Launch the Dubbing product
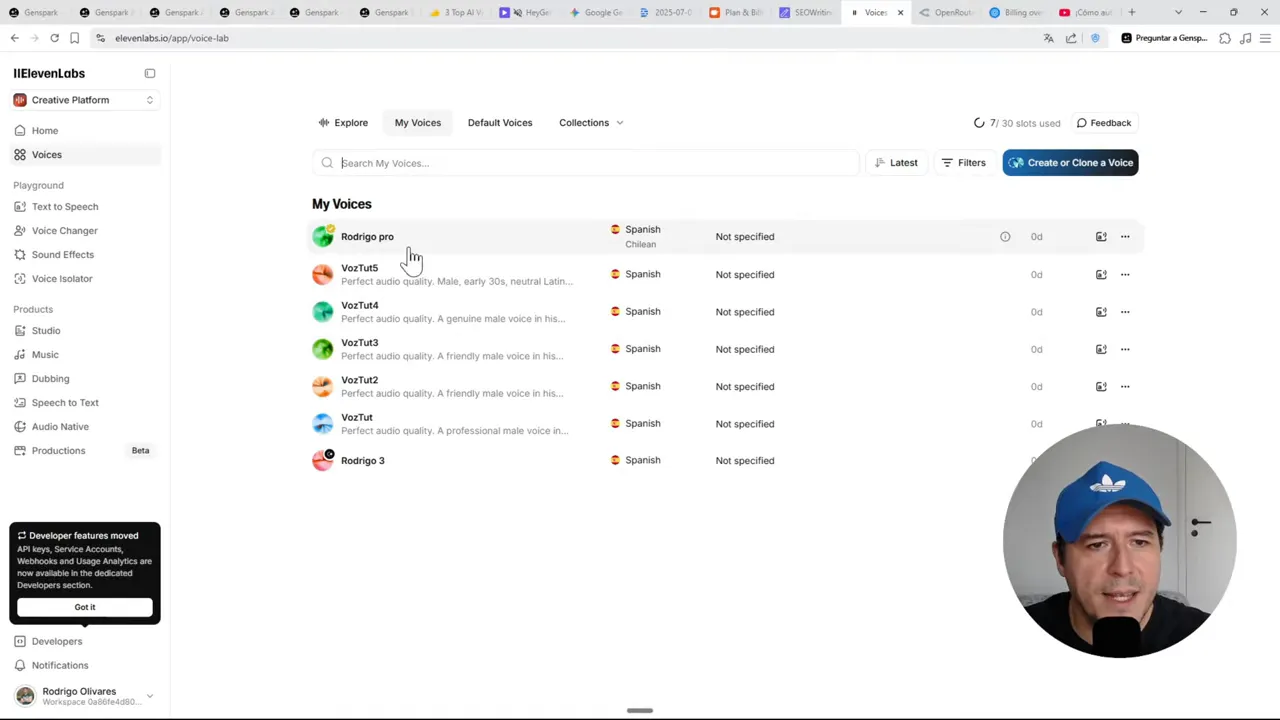1280x720 pixels. 50,378
